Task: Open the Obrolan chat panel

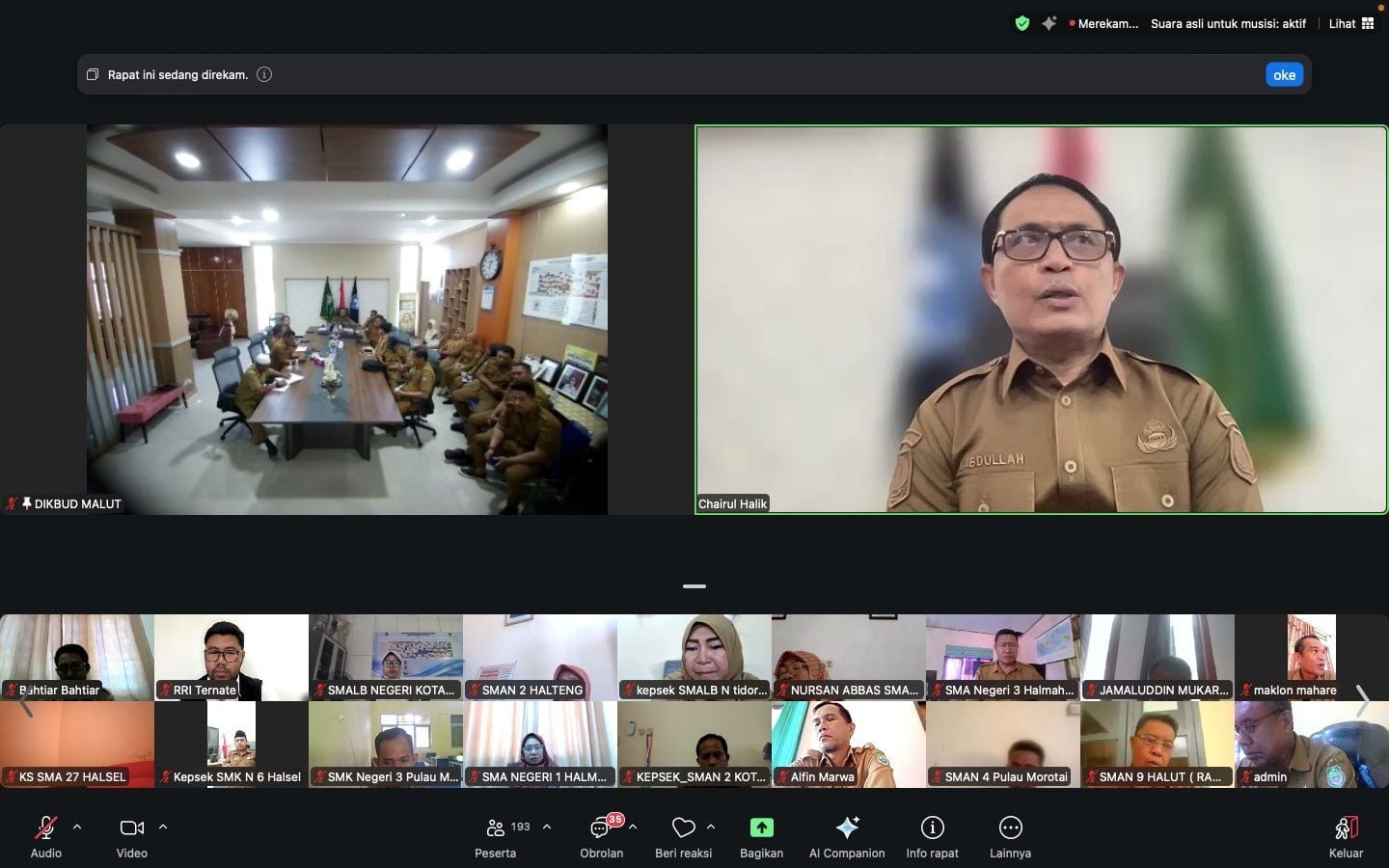Action: 600,828
